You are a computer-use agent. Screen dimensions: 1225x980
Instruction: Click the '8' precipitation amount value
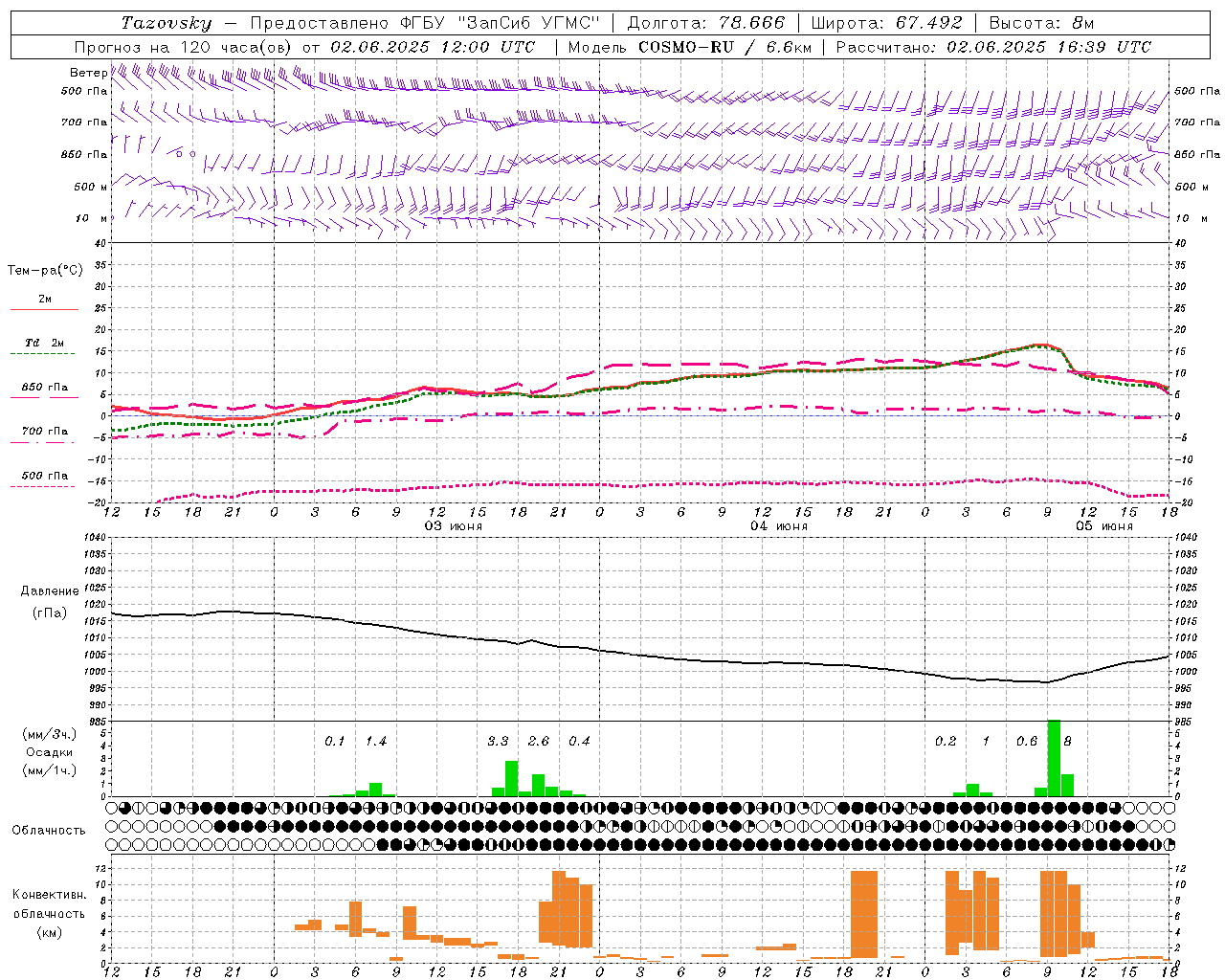coord(1068,741)
